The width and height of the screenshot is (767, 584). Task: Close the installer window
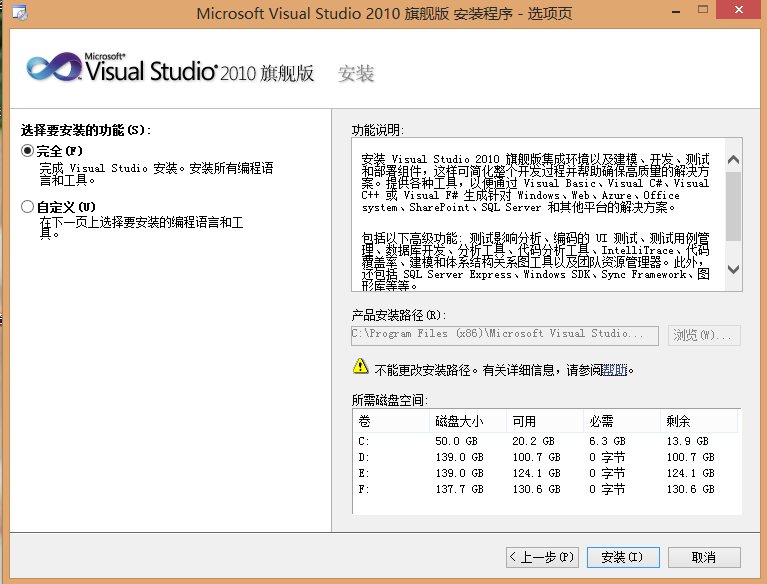[x=739, y=10]
